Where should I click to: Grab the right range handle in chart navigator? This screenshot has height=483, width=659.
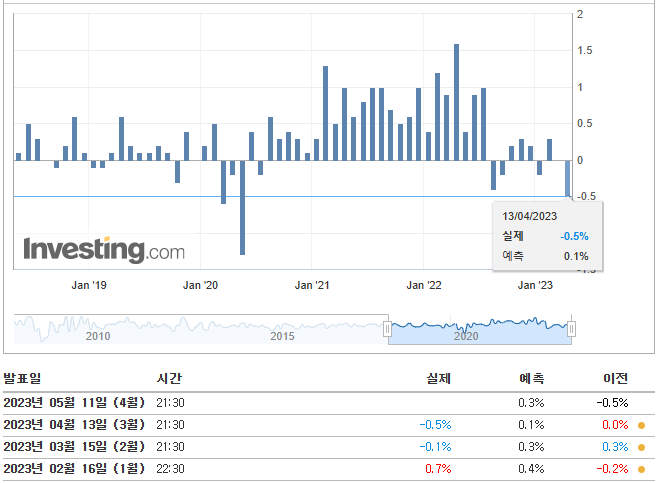click(571, 329)
